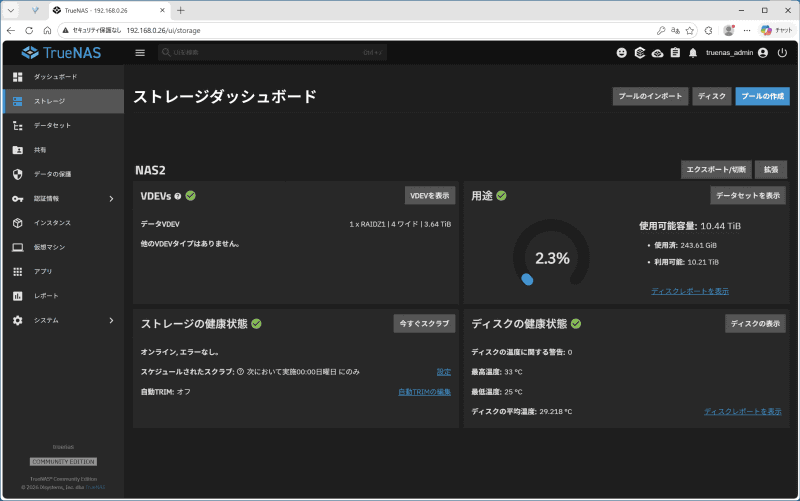Open レポート in the sidebar
The image size is (800, 501).
(x=63, y=296)
